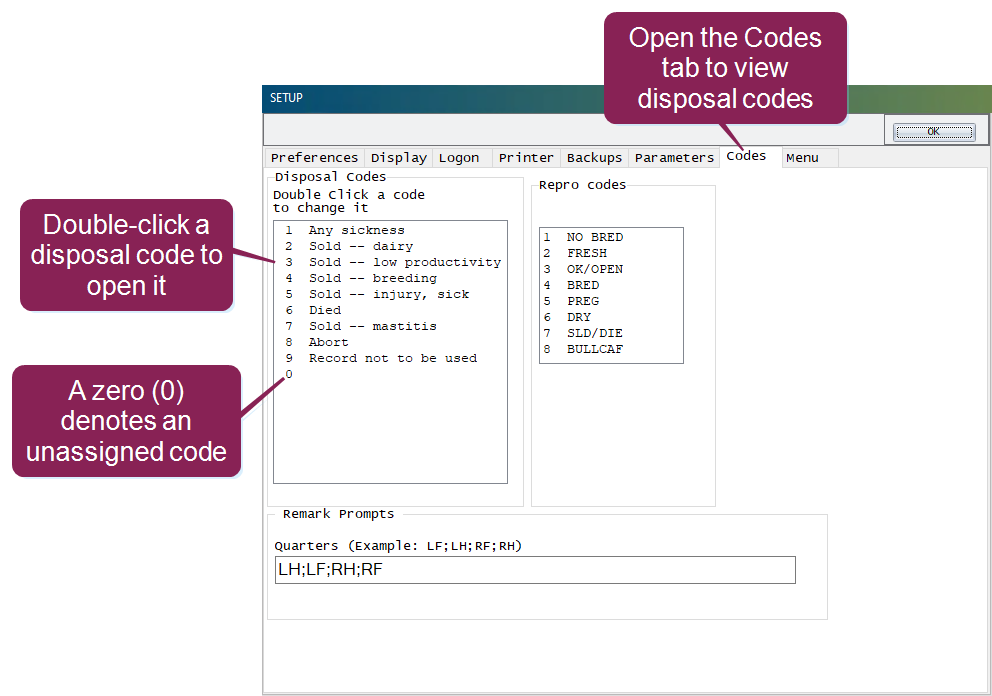
Task: Open the Backups tab
Action: (x=594, y=158)
